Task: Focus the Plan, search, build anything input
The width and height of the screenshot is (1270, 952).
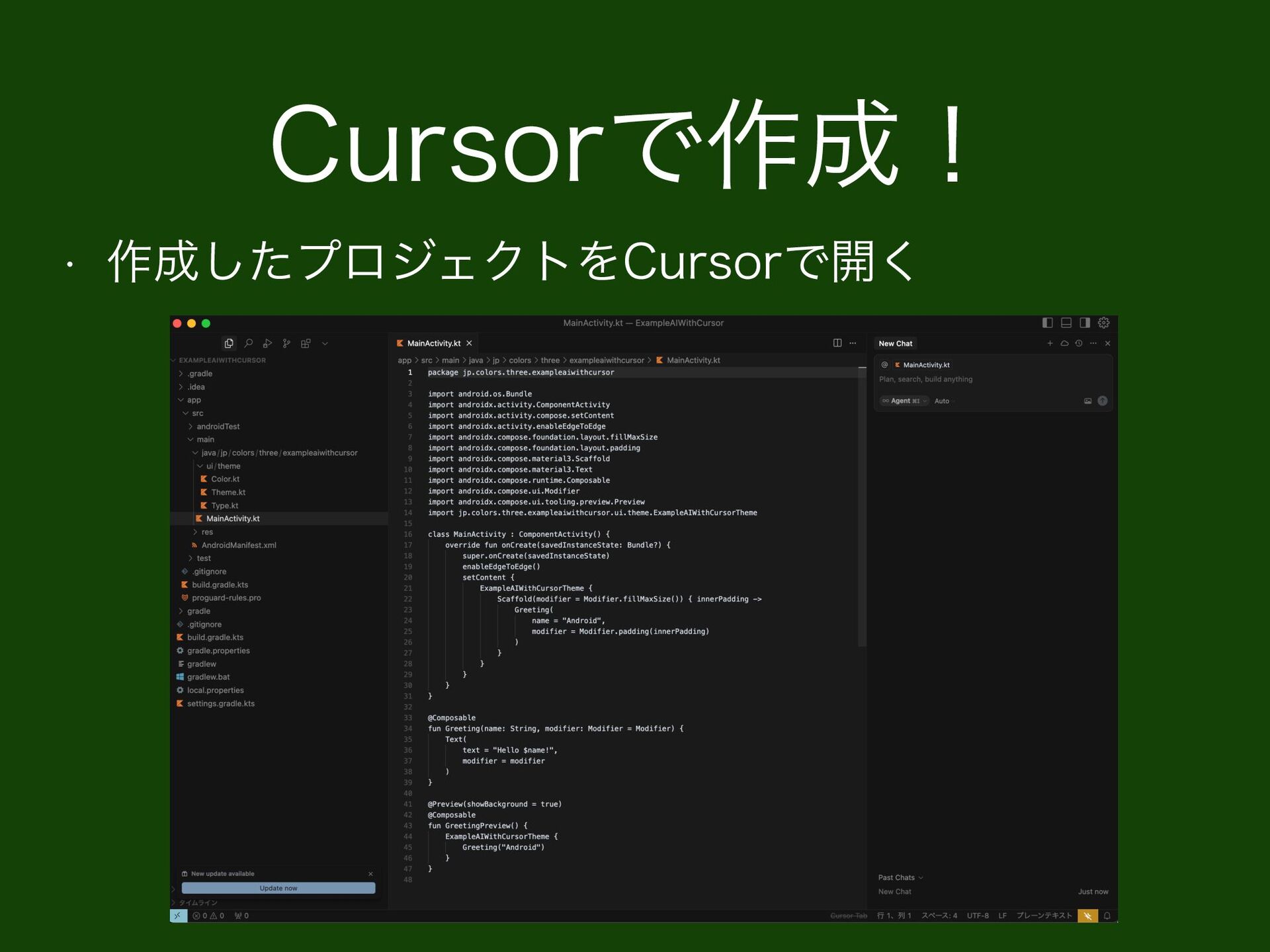Action: pyautogui.click(x=992, y=379)
